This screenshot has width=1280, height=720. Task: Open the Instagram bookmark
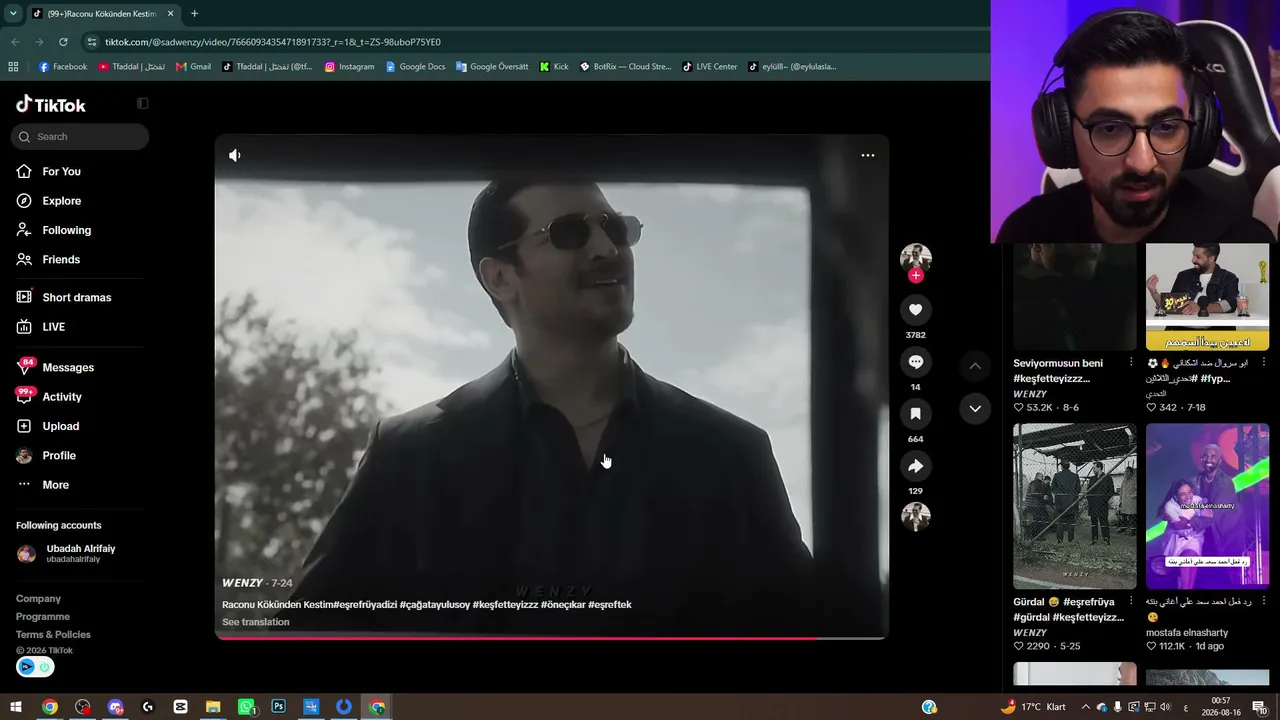coord(350,67)
